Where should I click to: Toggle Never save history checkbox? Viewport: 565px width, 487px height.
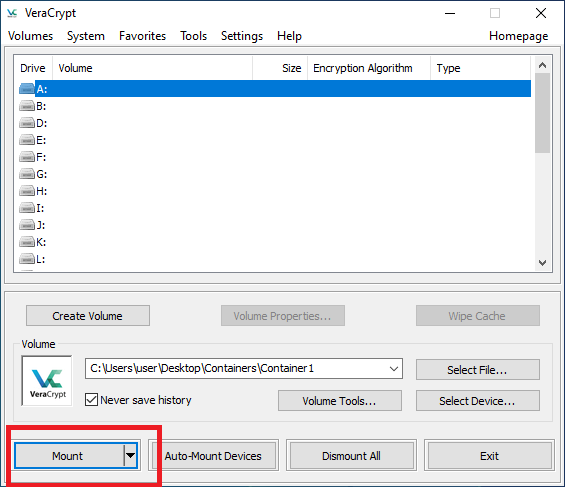tap(91, 400)
